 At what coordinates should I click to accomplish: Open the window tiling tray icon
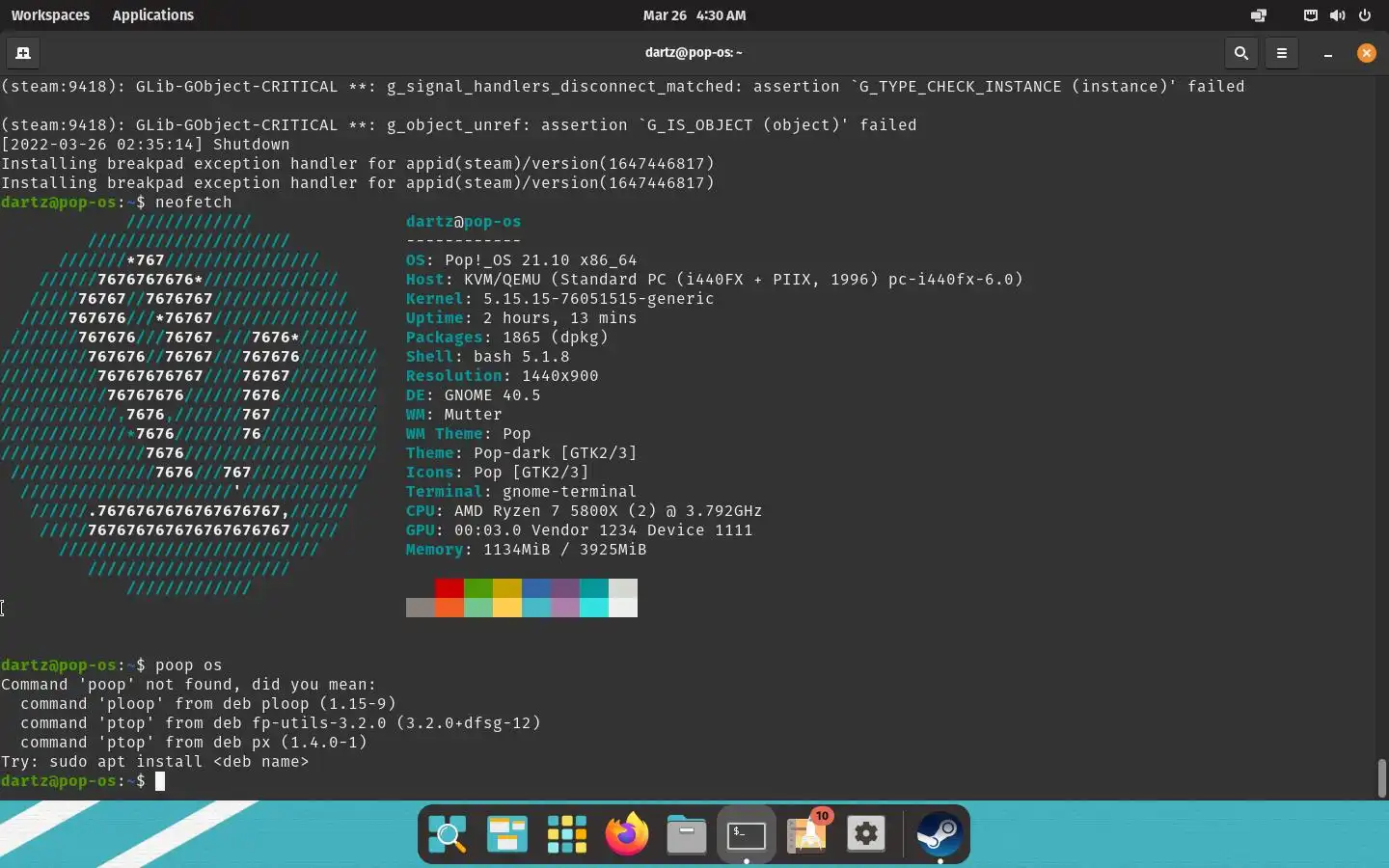click(x=1259, y=15)
